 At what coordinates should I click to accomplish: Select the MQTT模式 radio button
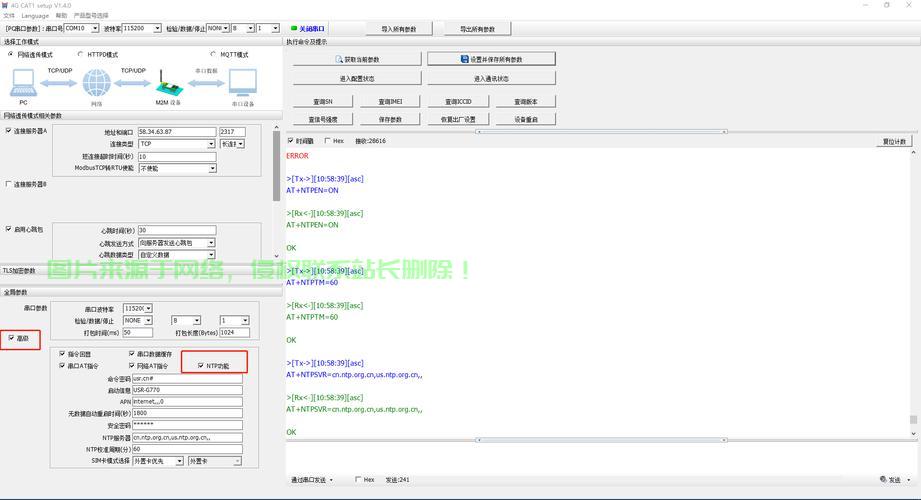[x=212, y=54]
